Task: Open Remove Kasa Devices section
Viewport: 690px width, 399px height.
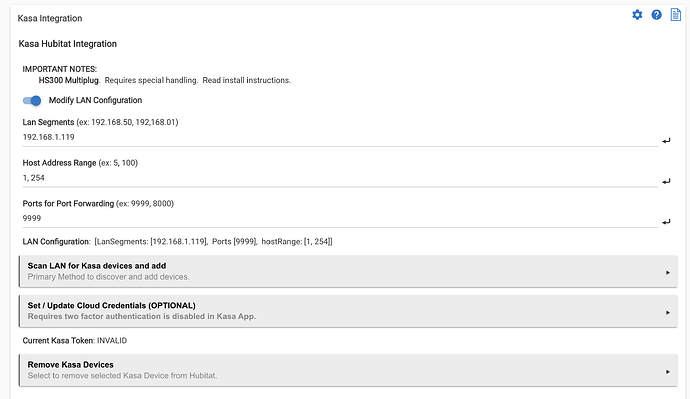Action: [348, 370]
